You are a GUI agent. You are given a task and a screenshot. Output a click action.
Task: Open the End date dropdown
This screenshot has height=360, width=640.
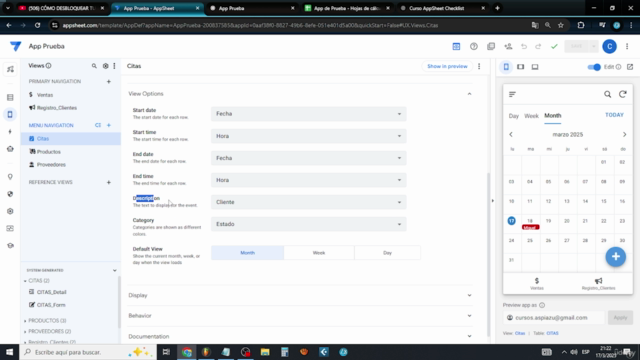coord(309,158)
